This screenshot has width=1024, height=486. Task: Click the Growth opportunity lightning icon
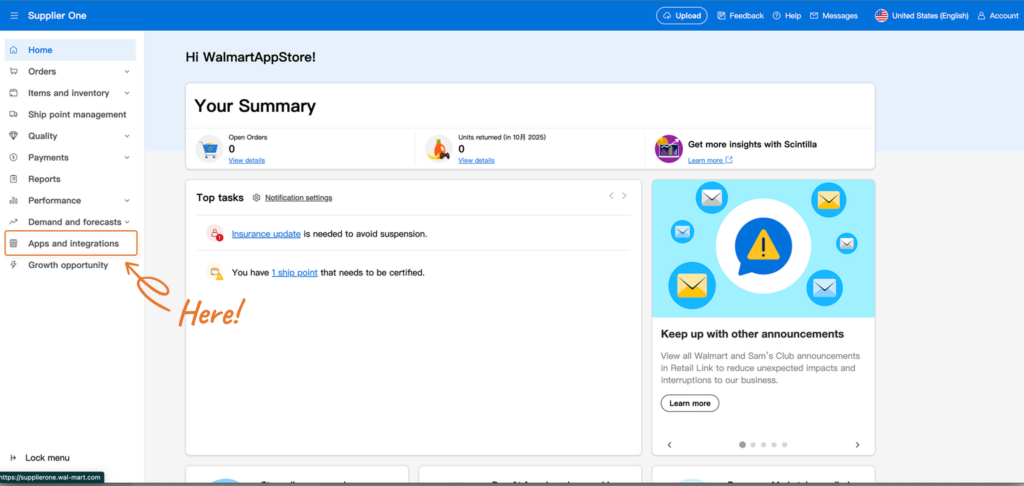(x=14, y=265)
